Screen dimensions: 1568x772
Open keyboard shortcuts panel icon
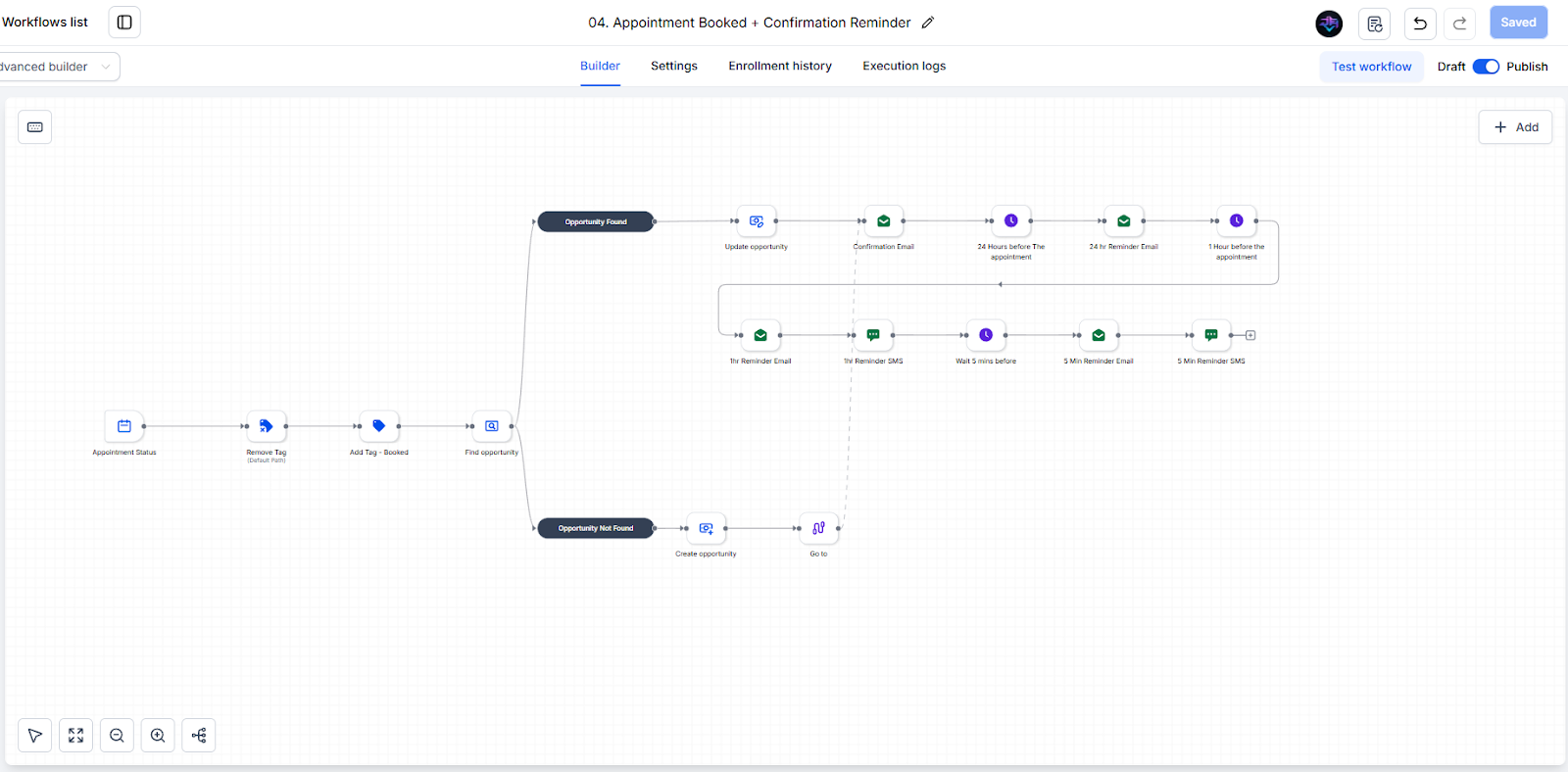(x=35, y=127)
